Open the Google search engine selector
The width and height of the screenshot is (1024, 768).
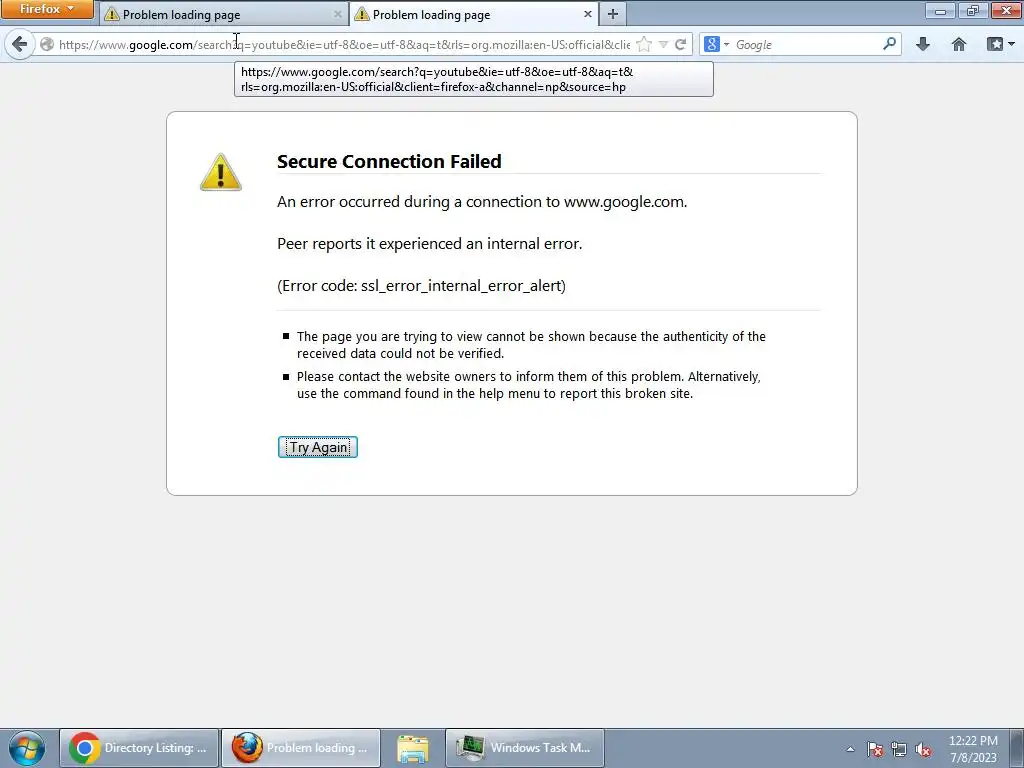716,44
